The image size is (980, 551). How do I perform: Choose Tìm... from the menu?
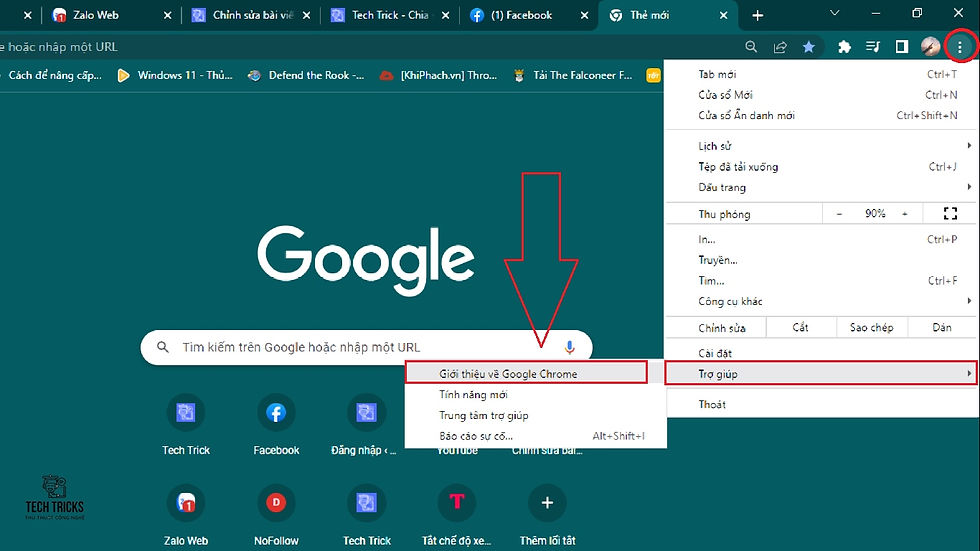click(821, 280)
